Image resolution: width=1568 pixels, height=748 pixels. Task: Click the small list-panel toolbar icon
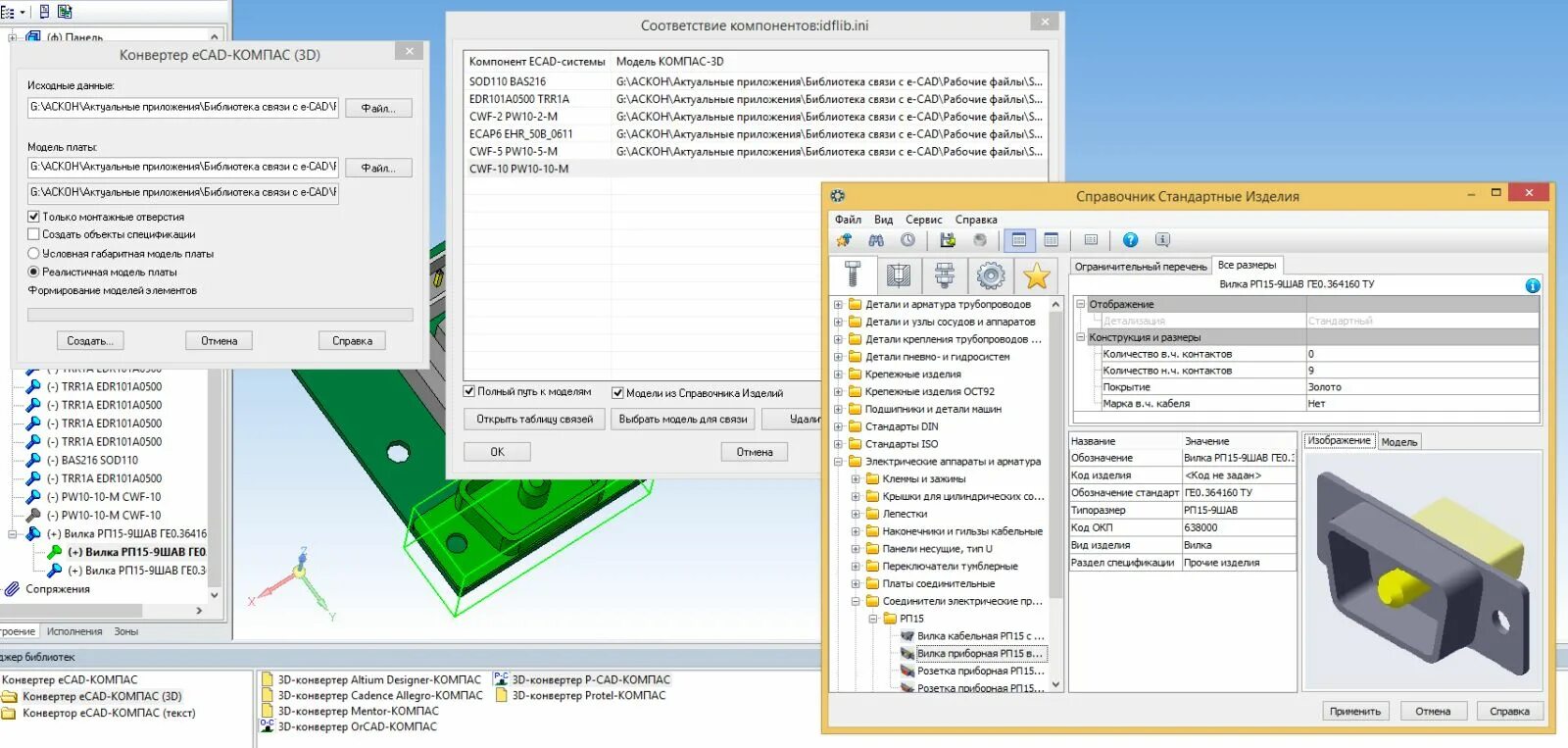point(1091,240)
